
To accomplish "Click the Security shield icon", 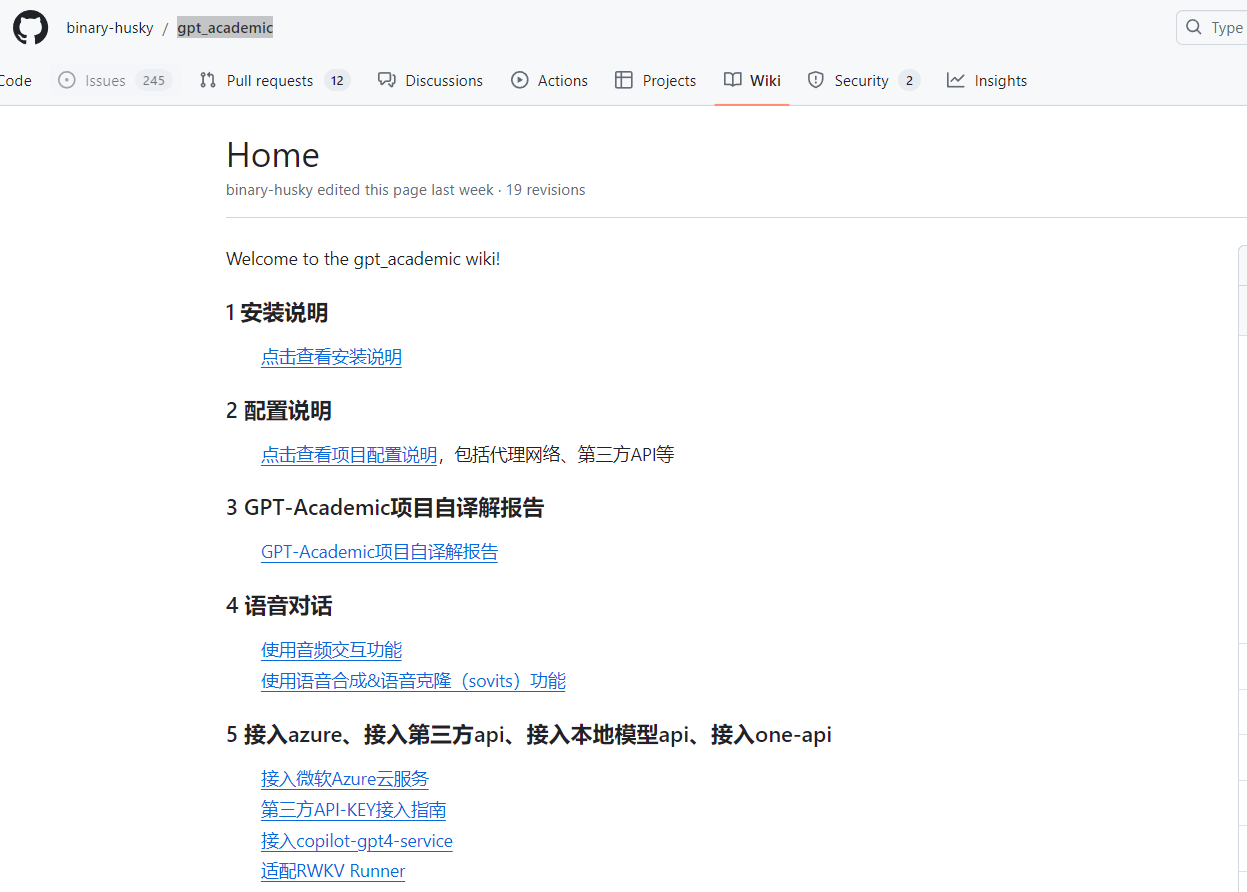I will [817, 80].
